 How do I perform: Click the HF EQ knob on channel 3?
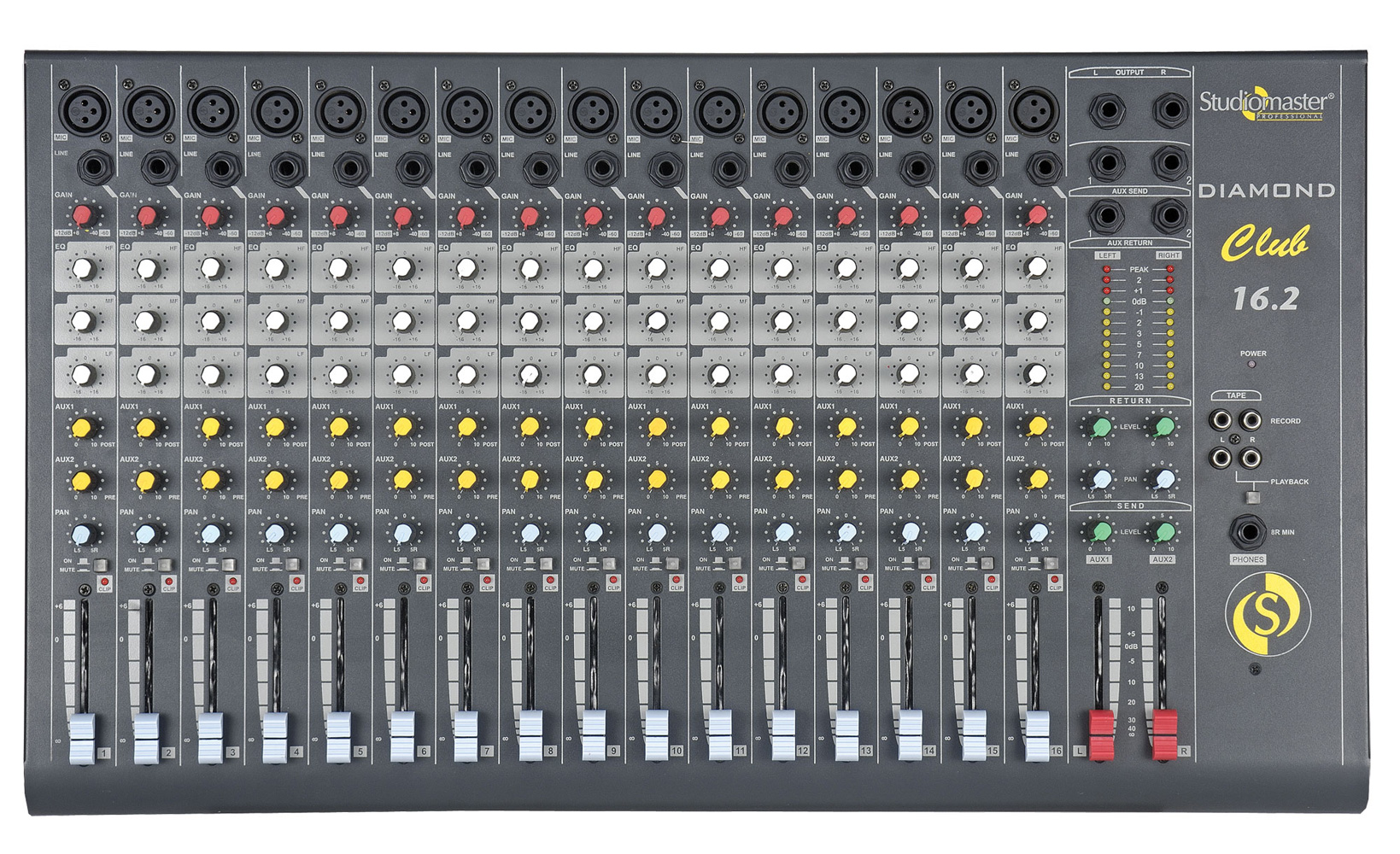[211, 269]
